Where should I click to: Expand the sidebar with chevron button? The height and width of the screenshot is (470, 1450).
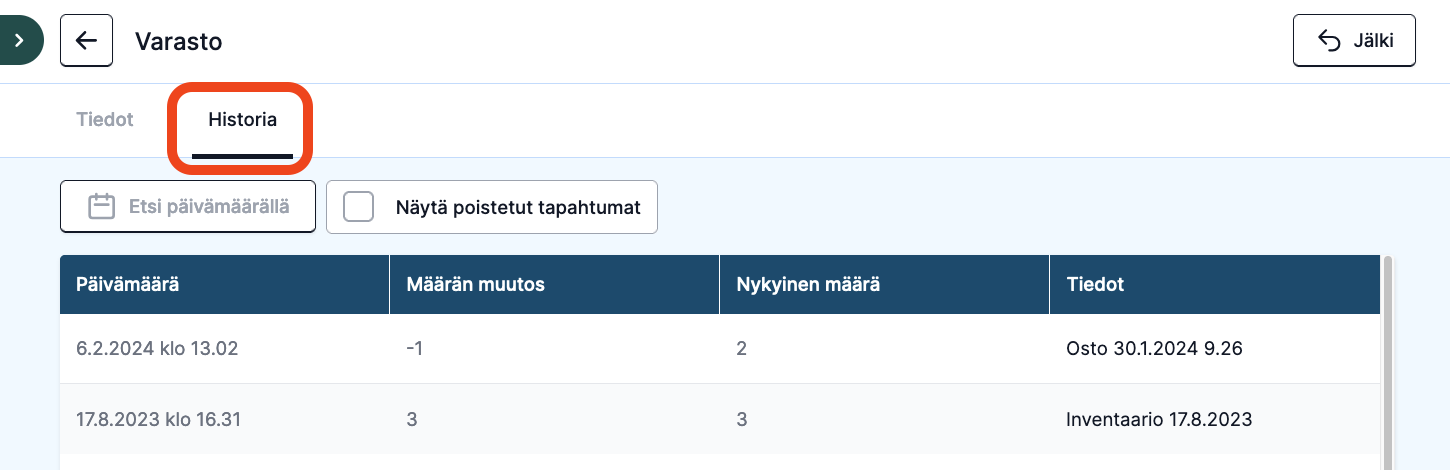pyautogui.click(x=19, y=41)
